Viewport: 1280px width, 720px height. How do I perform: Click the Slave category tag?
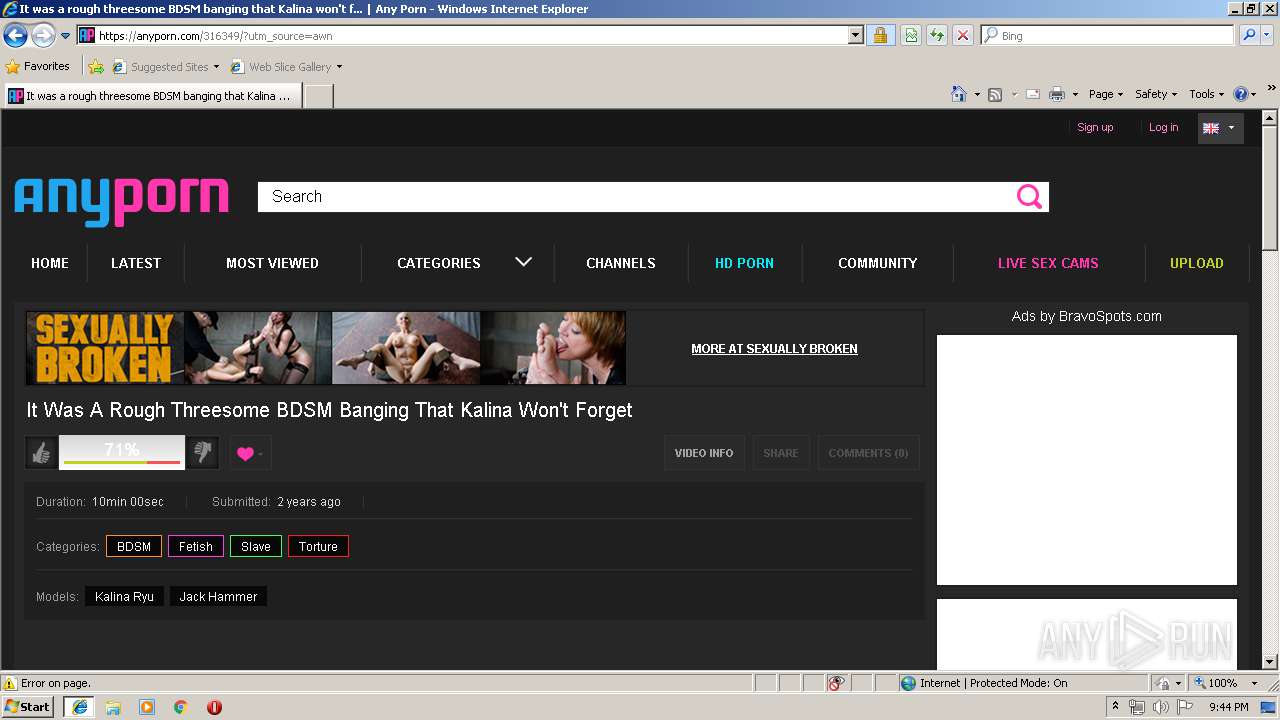[x=256, y=547]
